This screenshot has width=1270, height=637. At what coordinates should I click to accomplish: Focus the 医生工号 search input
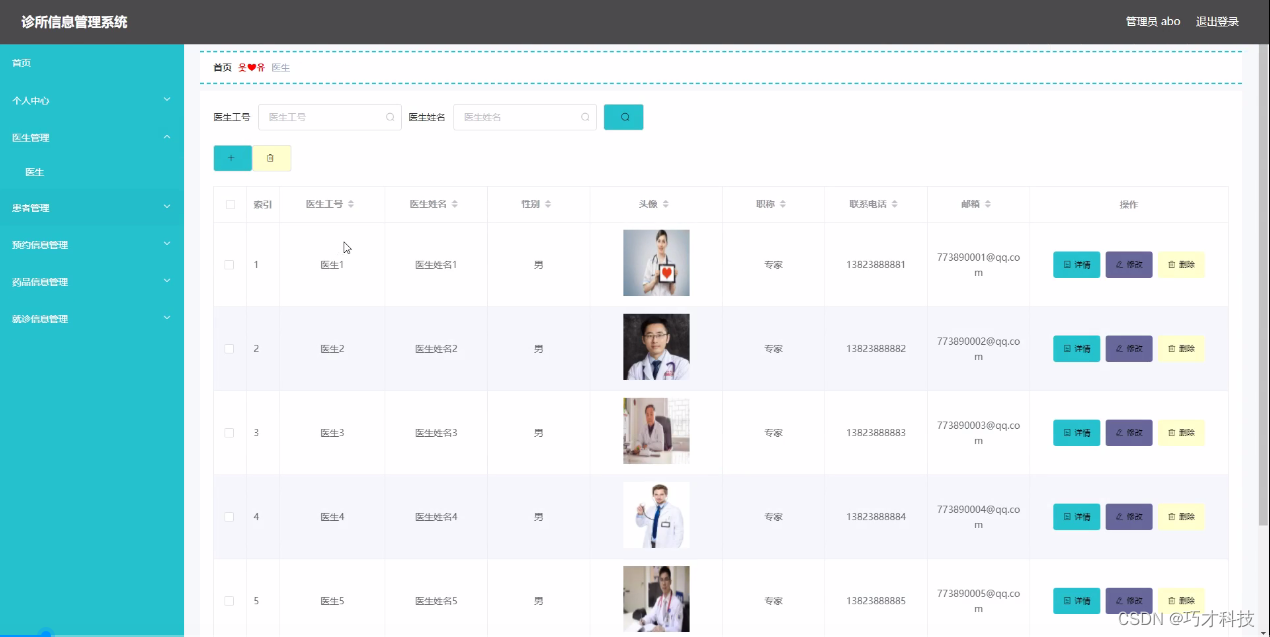(330, 117)
